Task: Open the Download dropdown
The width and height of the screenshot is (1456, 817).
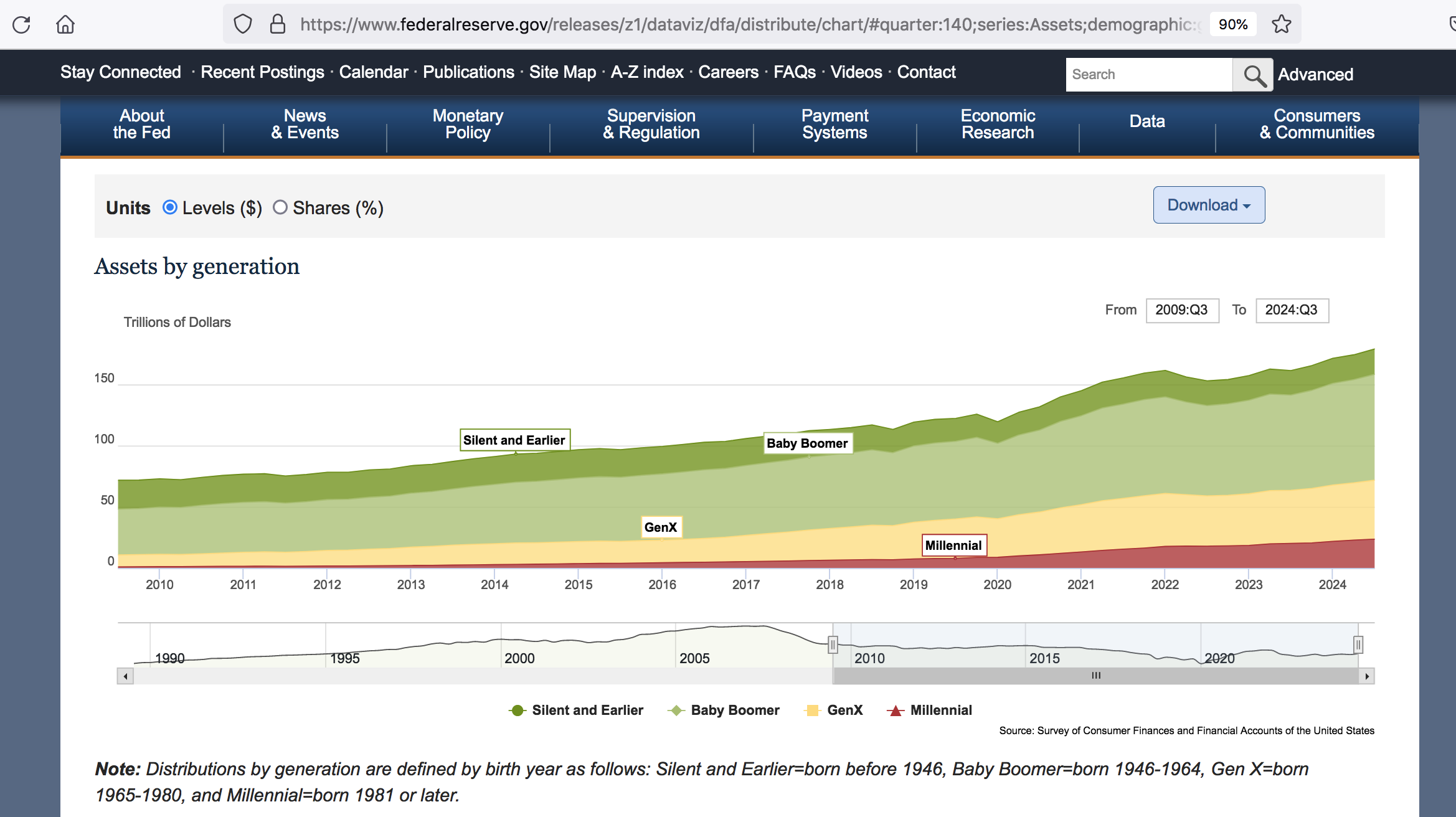Action: coord(1208,205)
